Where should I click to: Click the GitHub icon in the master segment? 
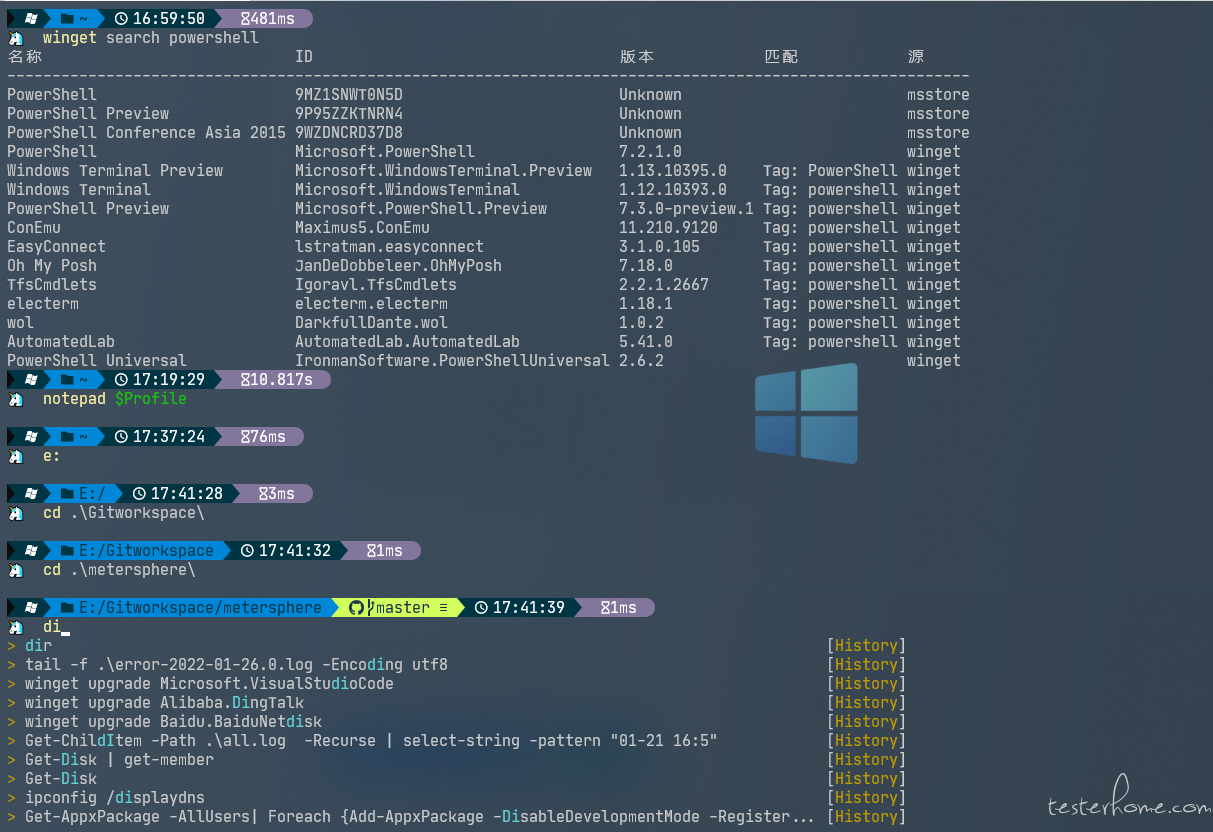click(356, 607)
